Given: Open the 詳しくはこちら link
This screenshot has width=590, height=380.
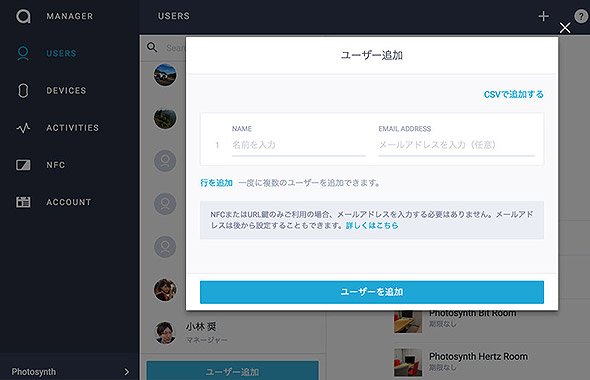Looking at the screenshot, I should point(372,225).
